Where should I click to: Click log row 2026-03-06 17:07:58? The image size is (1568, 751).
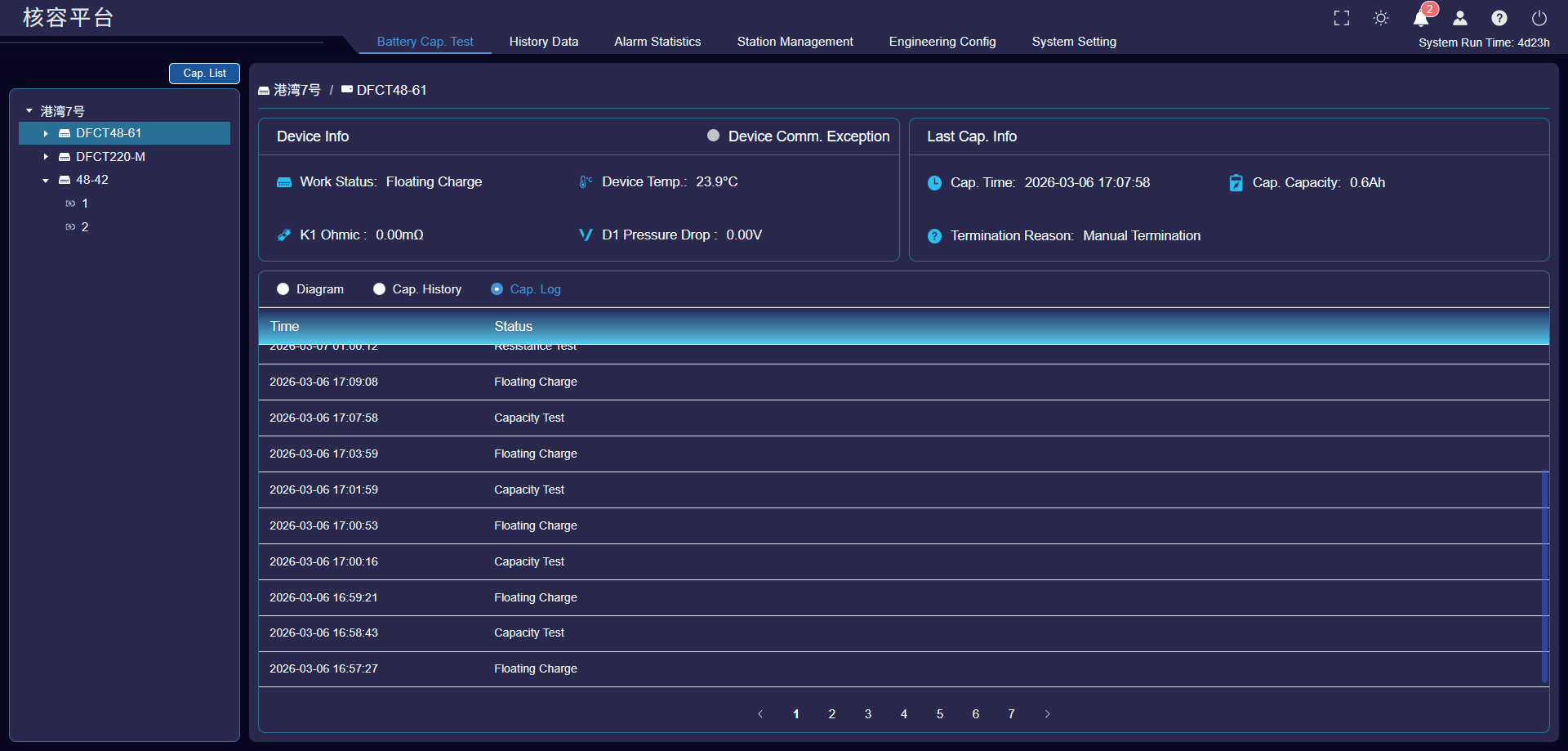pyautogui.click(x=903, y=418)
